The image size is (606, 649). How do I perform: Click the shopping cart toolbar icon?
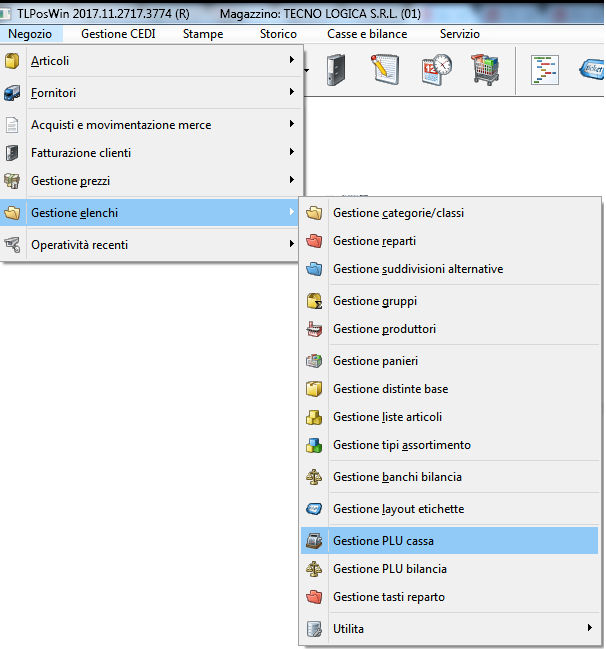pos(486,71)
